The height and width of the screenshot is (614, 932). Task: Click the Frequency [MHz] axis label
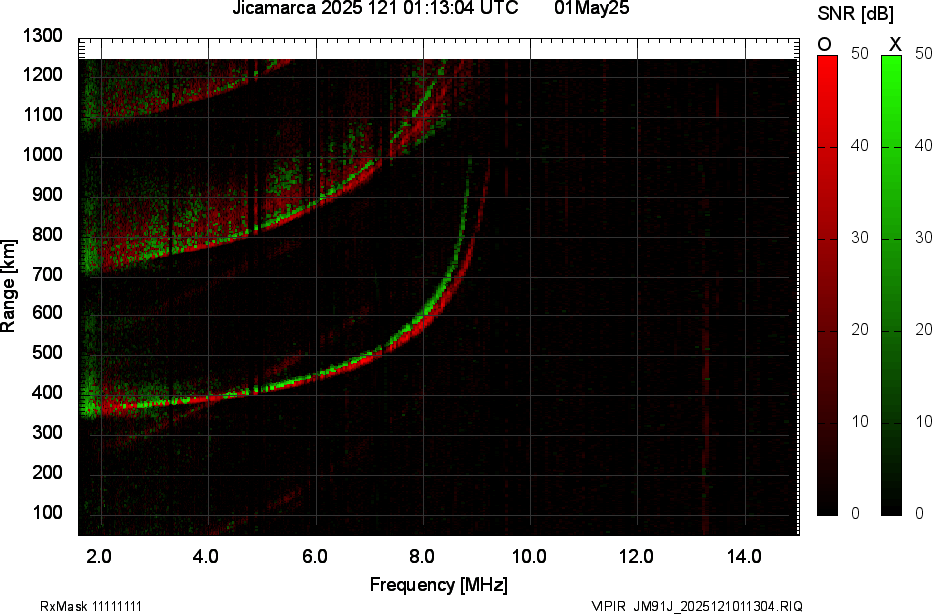pos(439,585)
